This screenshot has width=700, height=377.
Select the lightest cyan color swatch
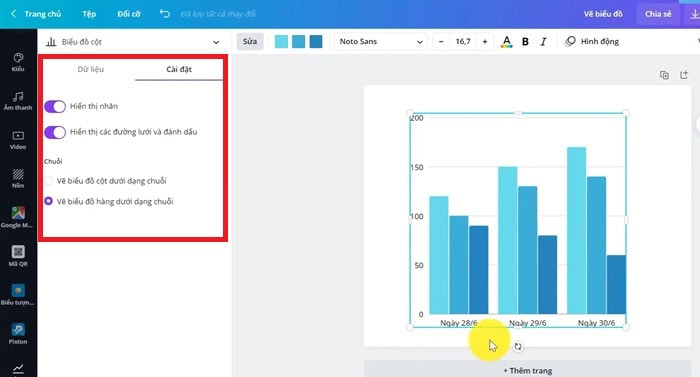[281, 42]
